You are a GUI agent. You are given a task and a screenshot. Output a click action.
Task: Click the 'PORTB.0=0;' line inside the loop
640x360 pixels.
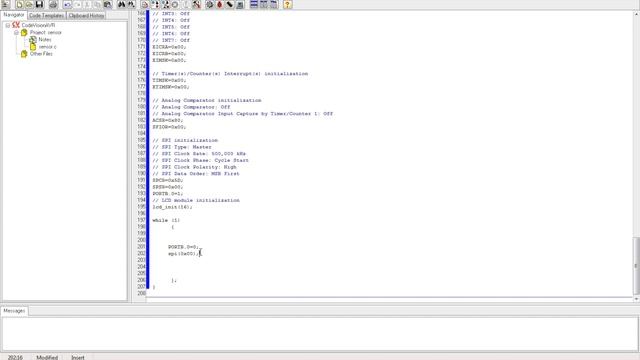click(x=184, y=247)
